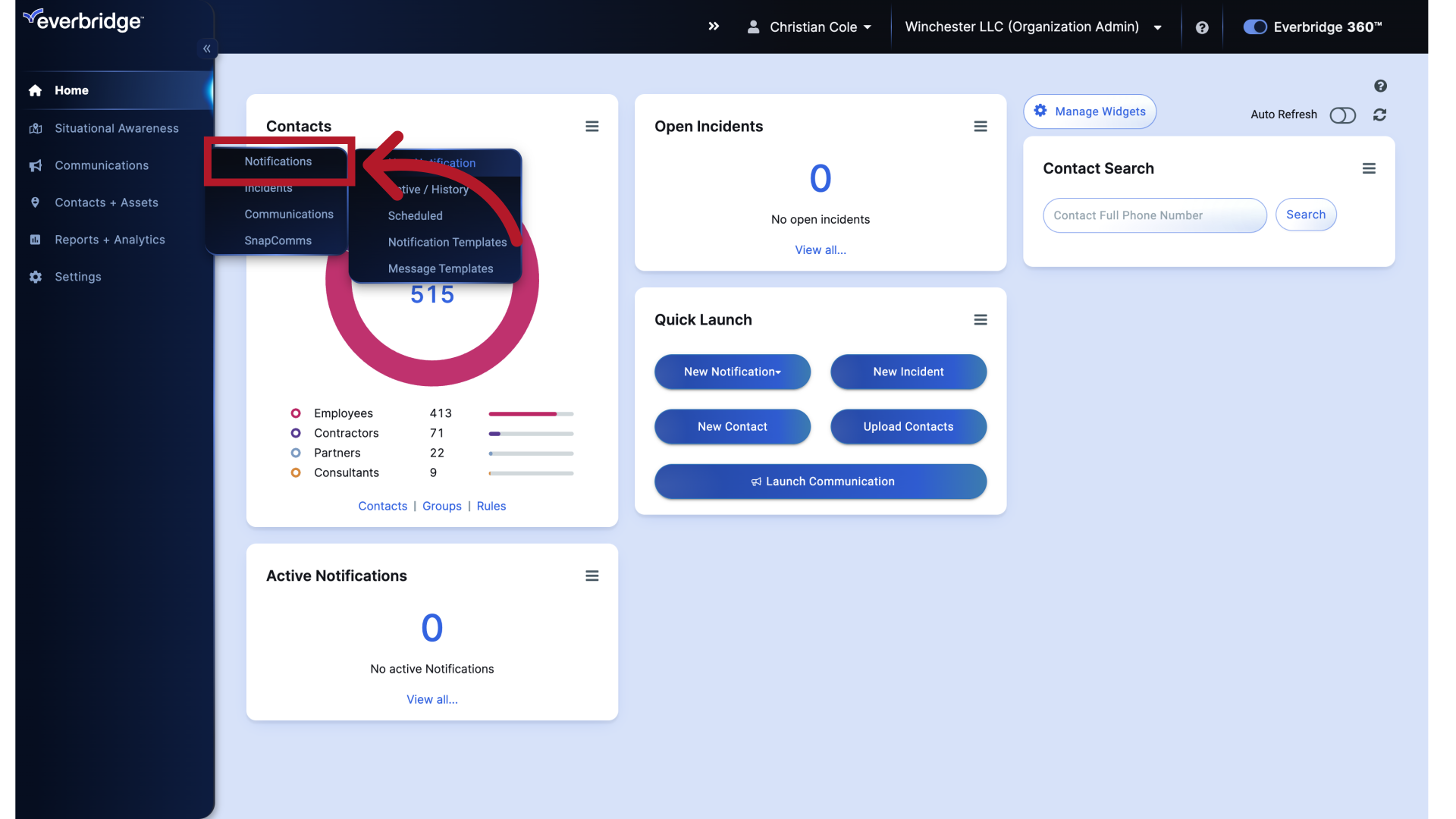Open the Groups link under the contacts chart
The width and height of the screenshot is (1456, 819).
click(441, 506)
